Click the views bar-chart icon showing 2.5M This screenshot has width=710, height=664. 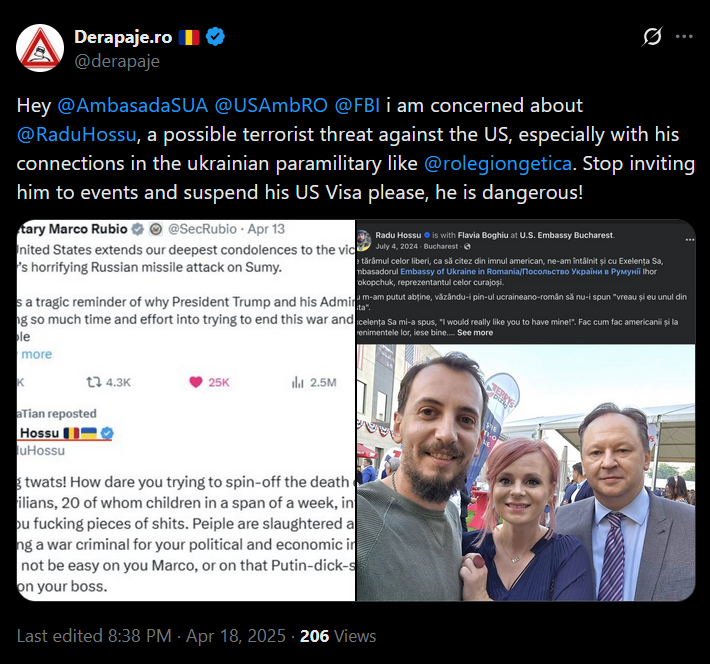point(297,383)
